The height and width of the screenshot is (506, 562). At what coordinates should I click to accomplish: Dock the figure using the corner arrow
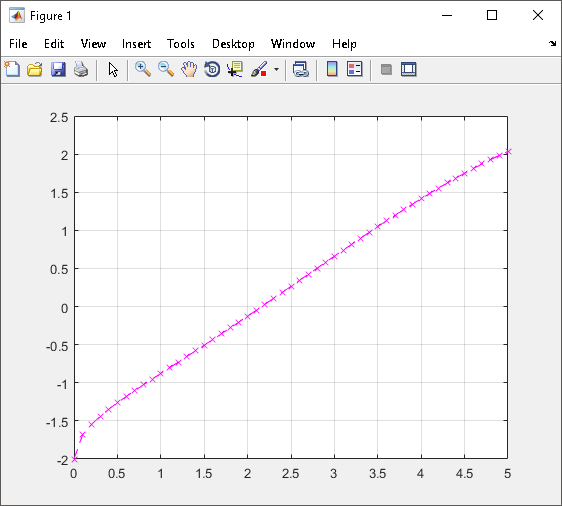tap(552, 43)
